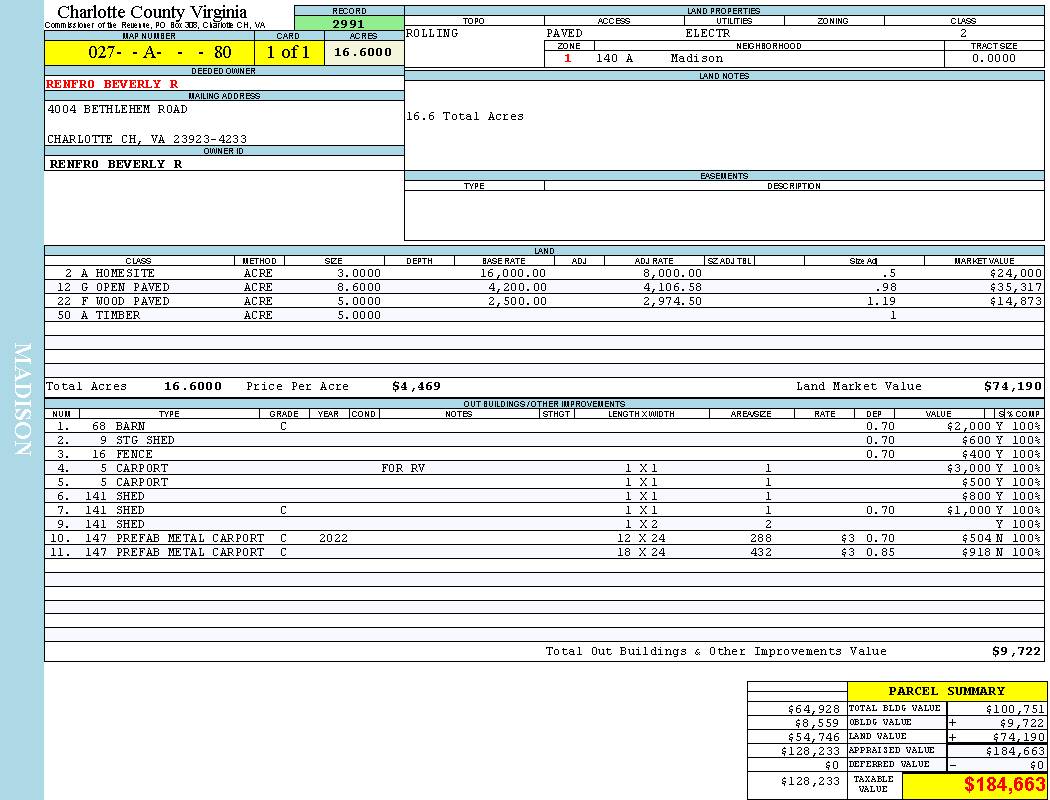Select the 4004 Bethlehem Road address line

pos(117,109)
